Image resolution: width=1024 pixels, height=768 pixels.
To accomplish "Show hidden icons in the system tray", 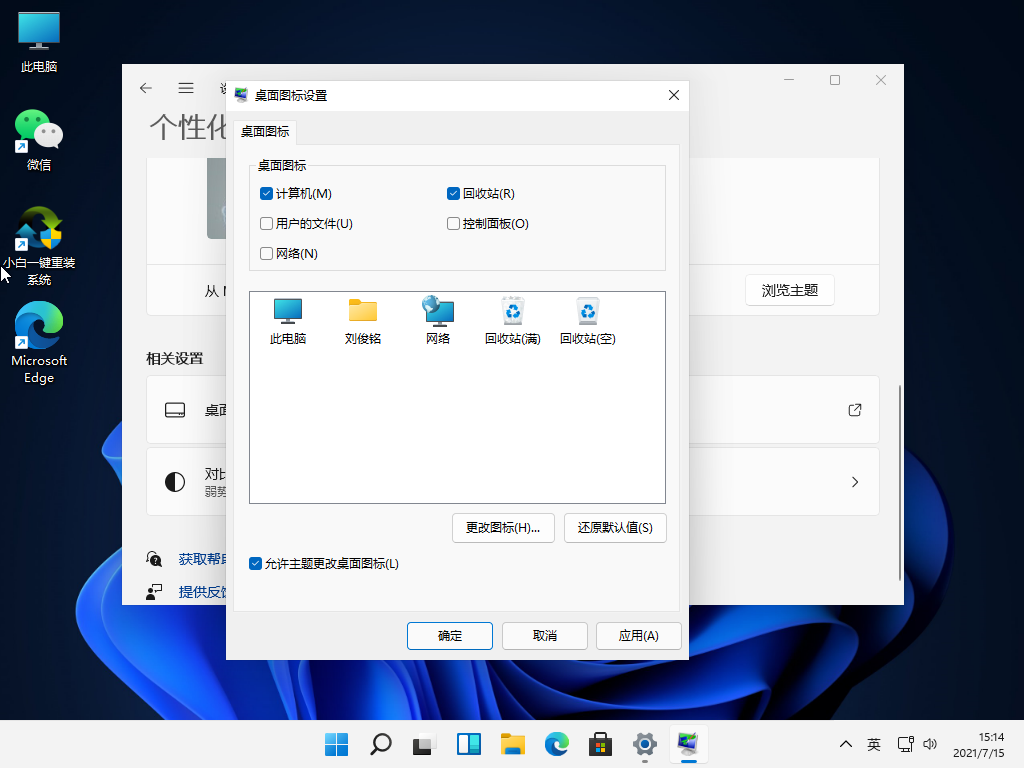I will coord(845,744).
